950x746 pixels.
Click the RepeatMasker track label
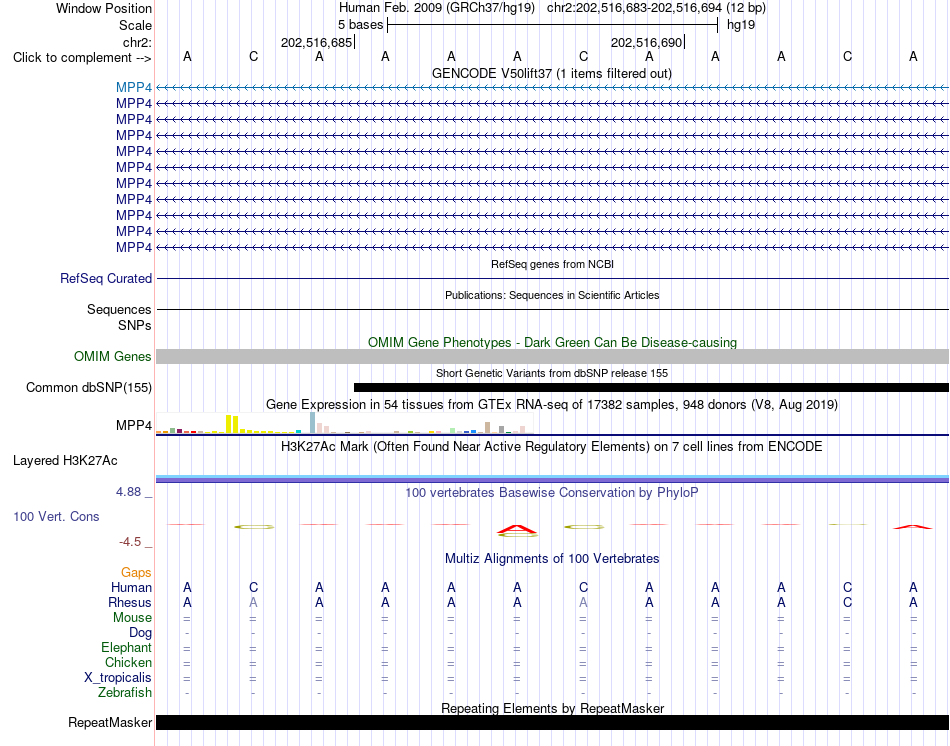pyautogui.click(x=110, y=722)
